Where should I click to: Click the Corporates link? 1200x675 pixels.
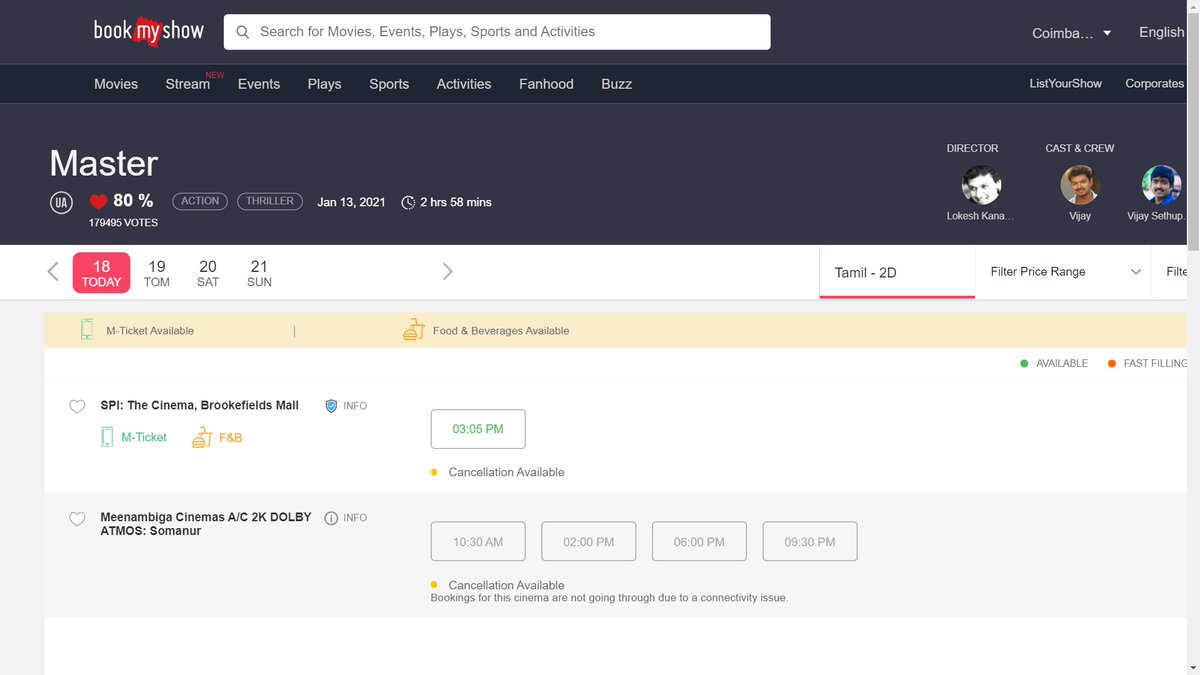click(x=1155, y=84)
